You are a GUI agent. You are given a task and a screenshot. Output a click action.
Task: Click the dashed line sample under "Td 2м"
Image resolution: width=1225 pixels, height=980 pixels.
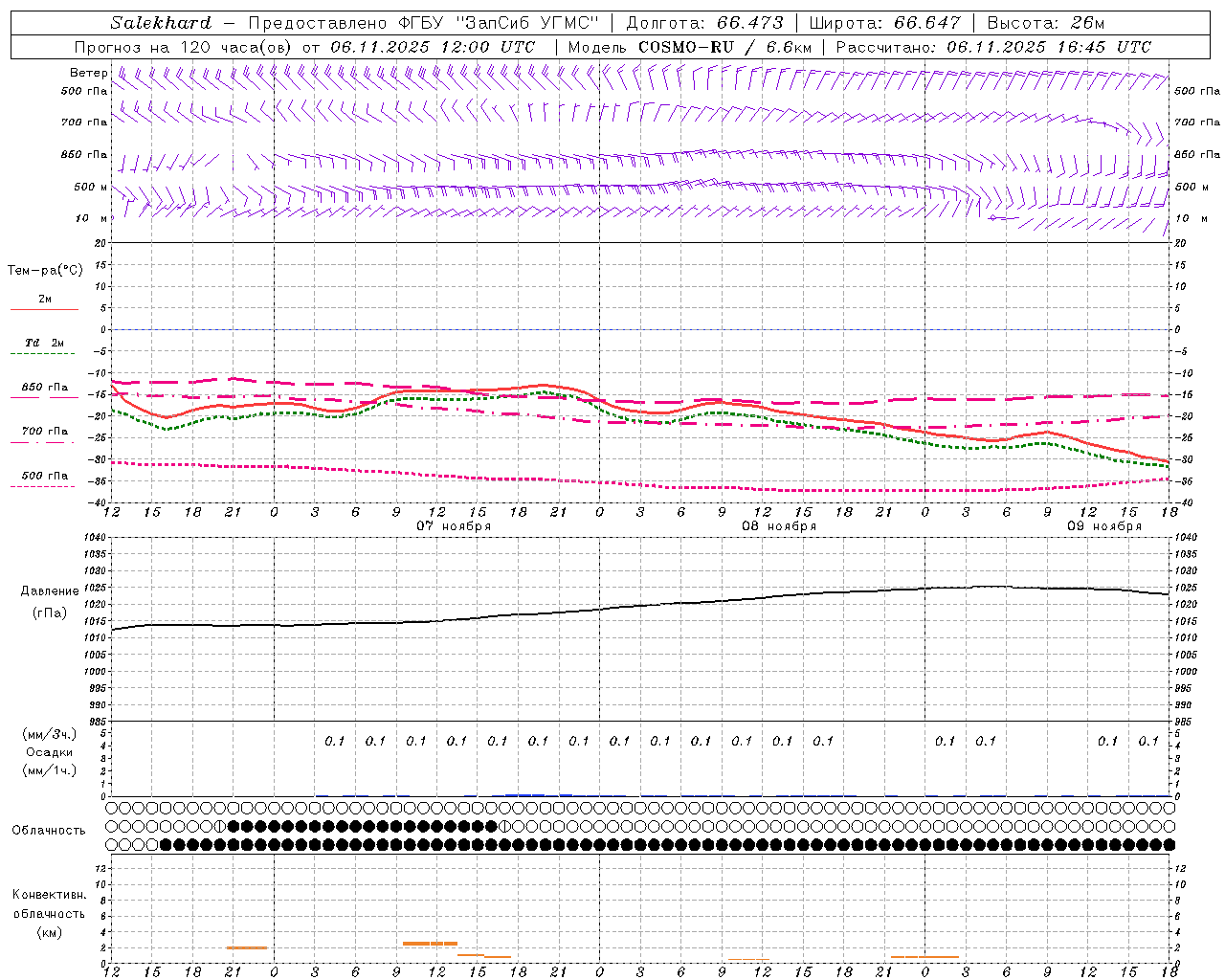click(x=42, y=353)
